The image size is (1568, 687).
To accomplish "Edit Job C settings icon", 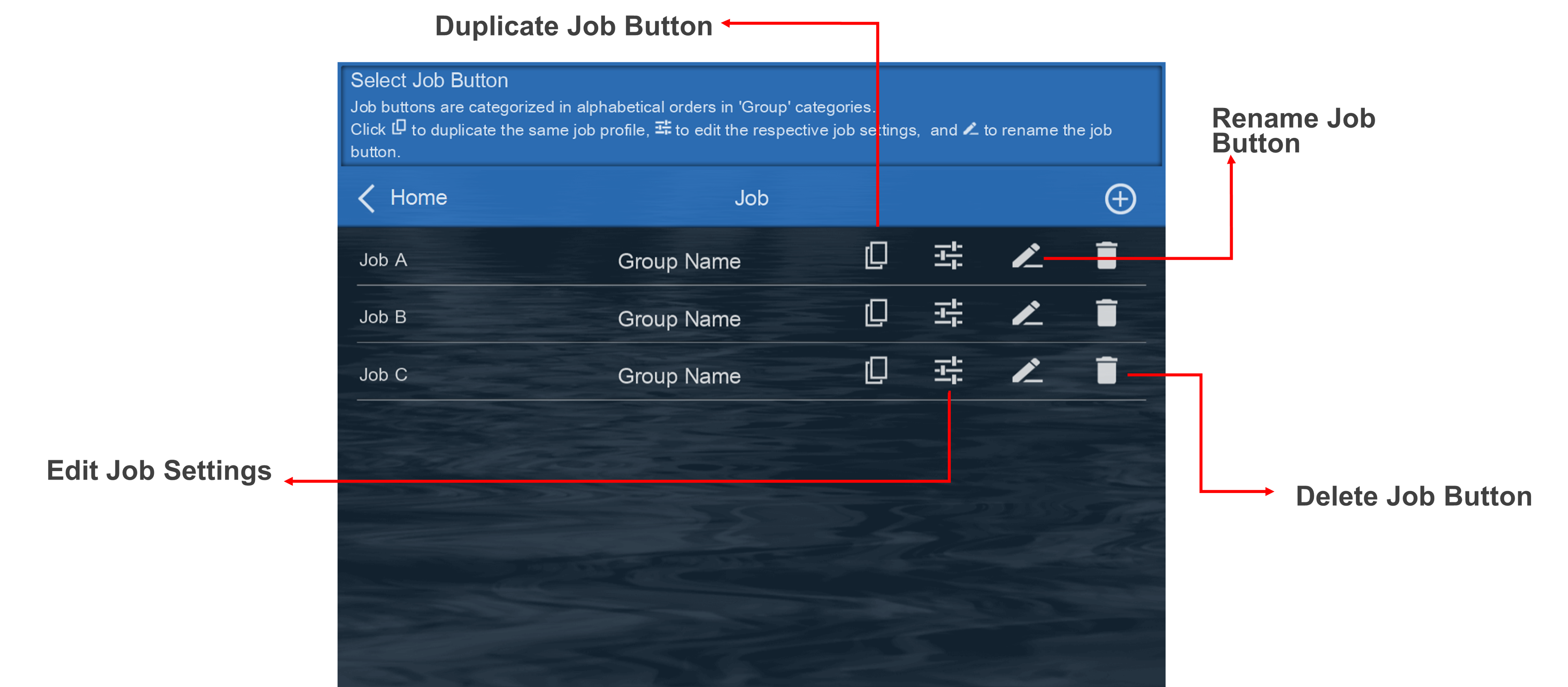I will (948, 370).
